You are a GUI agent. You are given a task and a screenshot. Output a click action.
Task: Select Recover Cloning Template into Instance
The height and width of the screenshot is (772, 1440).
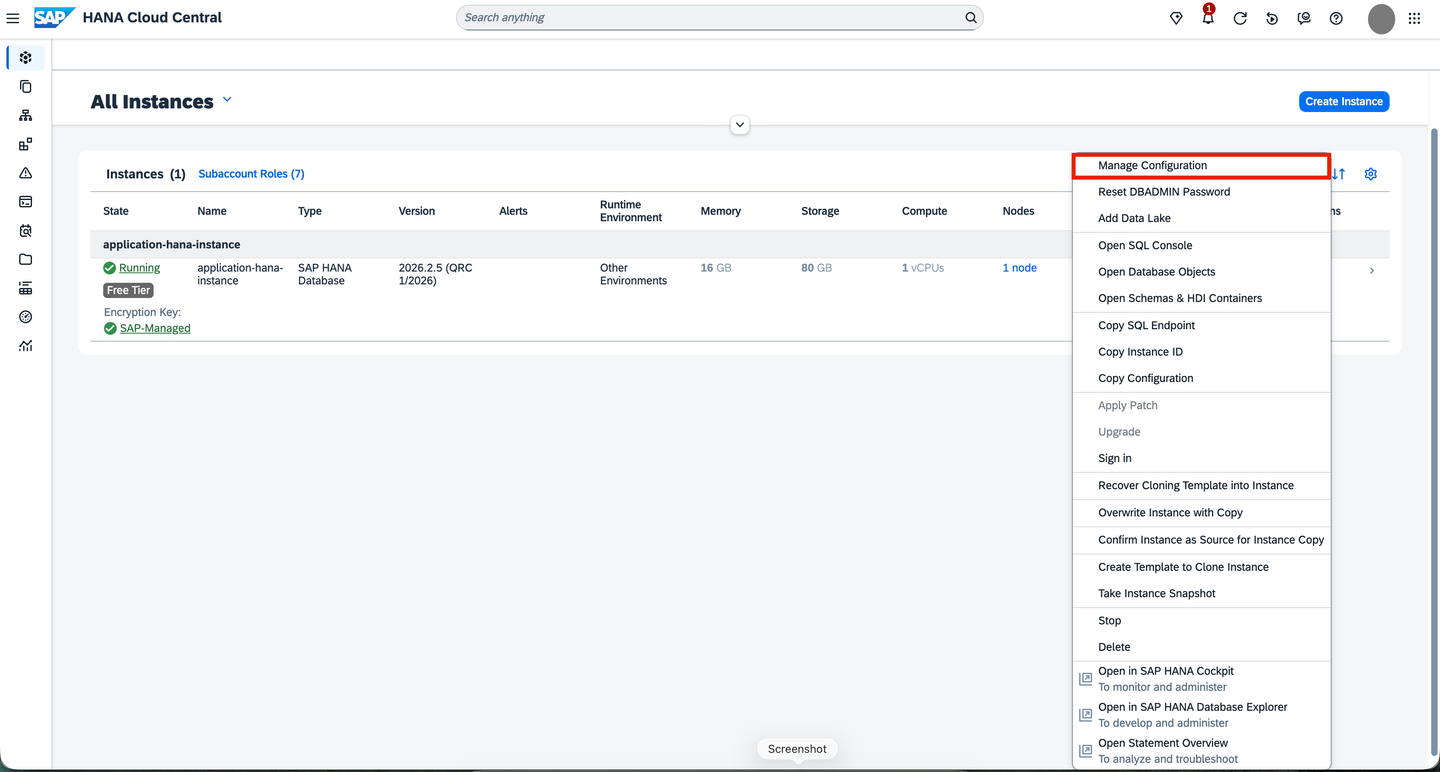pyautogui.click(x=1201, y=485)
